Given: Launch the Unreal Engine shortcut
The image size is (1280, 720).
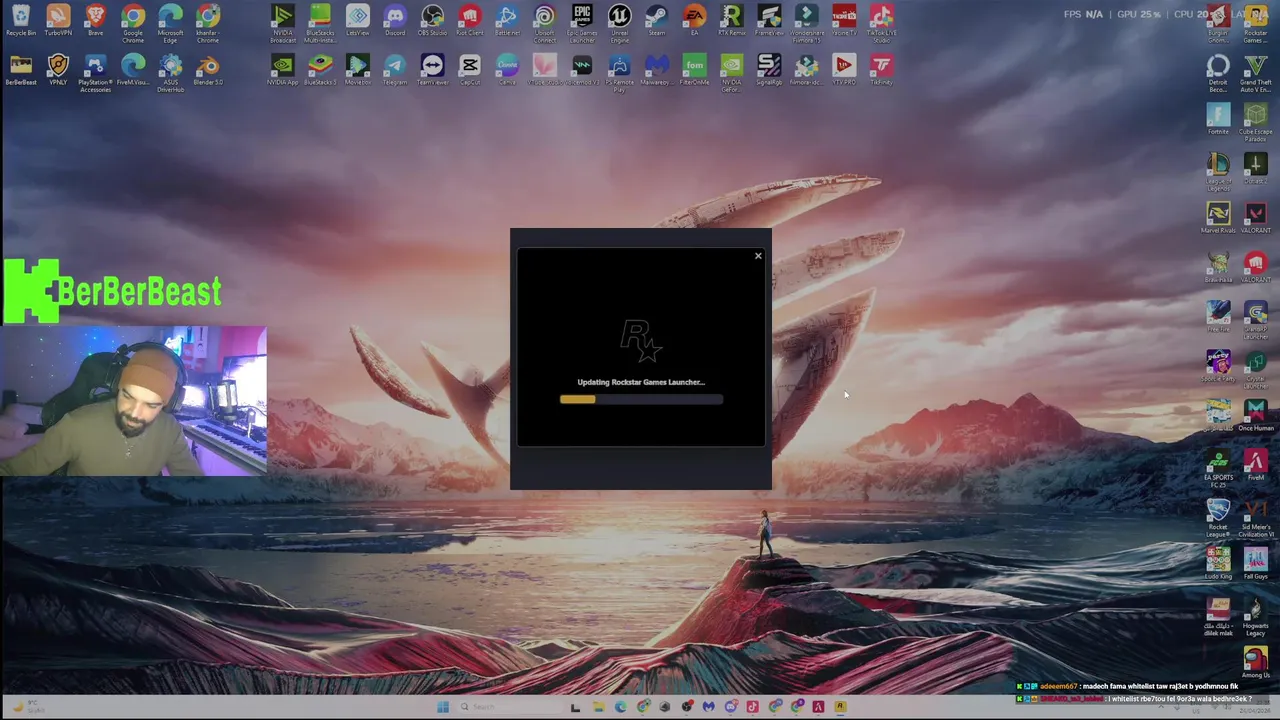Looking at the screenshot, I should [x=619, y=22].
